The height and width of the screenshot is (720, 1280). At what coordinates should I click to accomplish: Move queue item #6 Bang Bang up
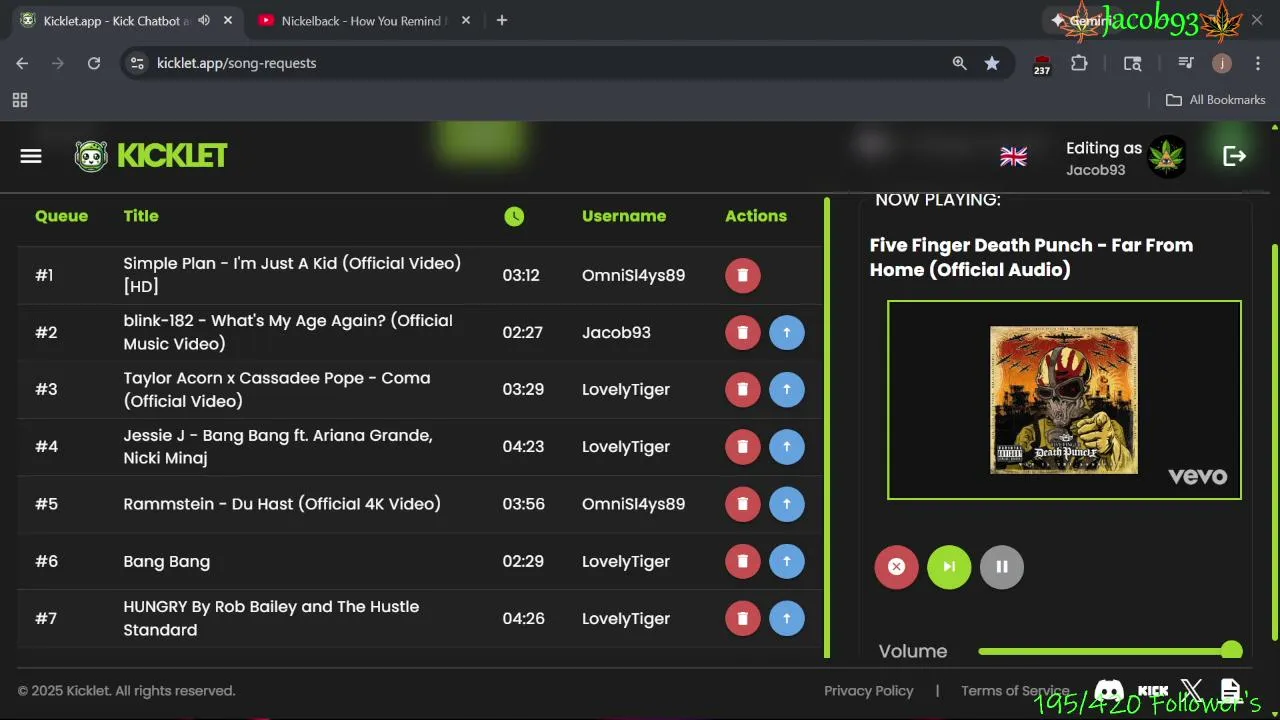(787, 561)
